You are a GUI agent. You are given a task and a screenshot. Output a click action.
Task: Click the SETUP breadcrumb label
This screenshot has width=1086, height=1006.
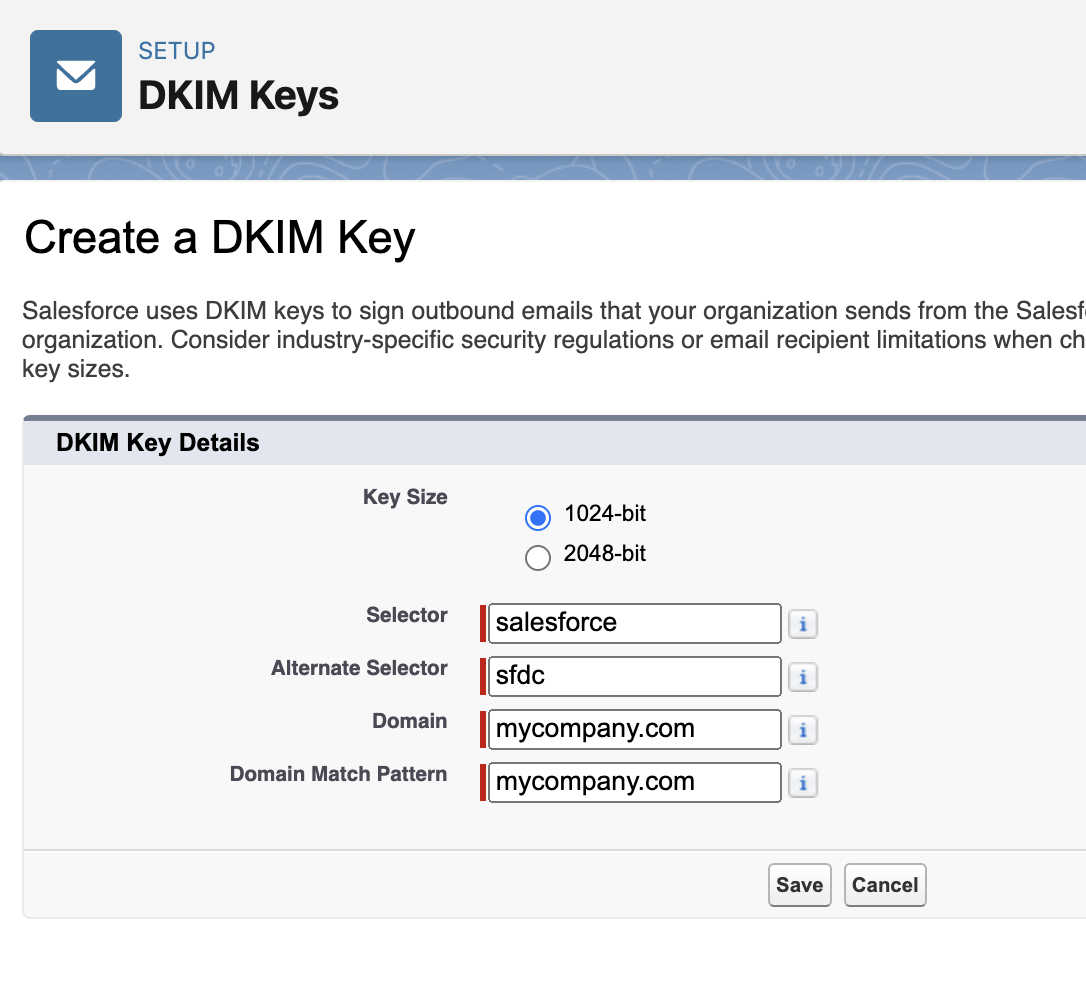click(176, 51)
